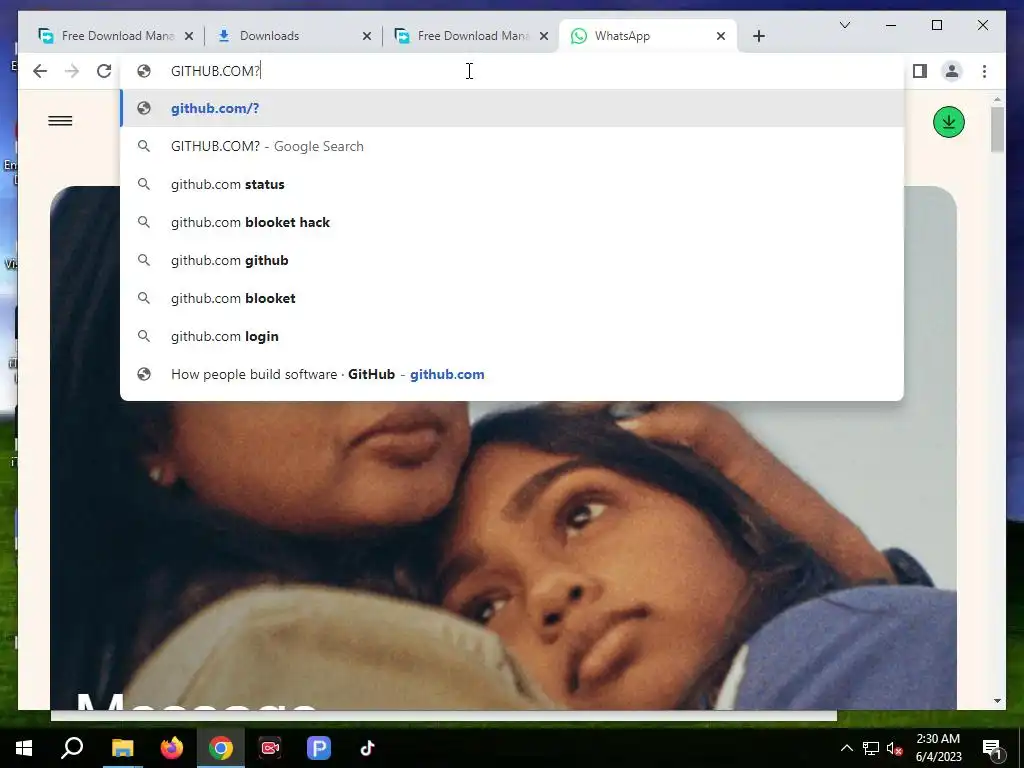Choose the github.com/? suggestion
Viewport: 1024px width, 768px height.
coord(512,108)
